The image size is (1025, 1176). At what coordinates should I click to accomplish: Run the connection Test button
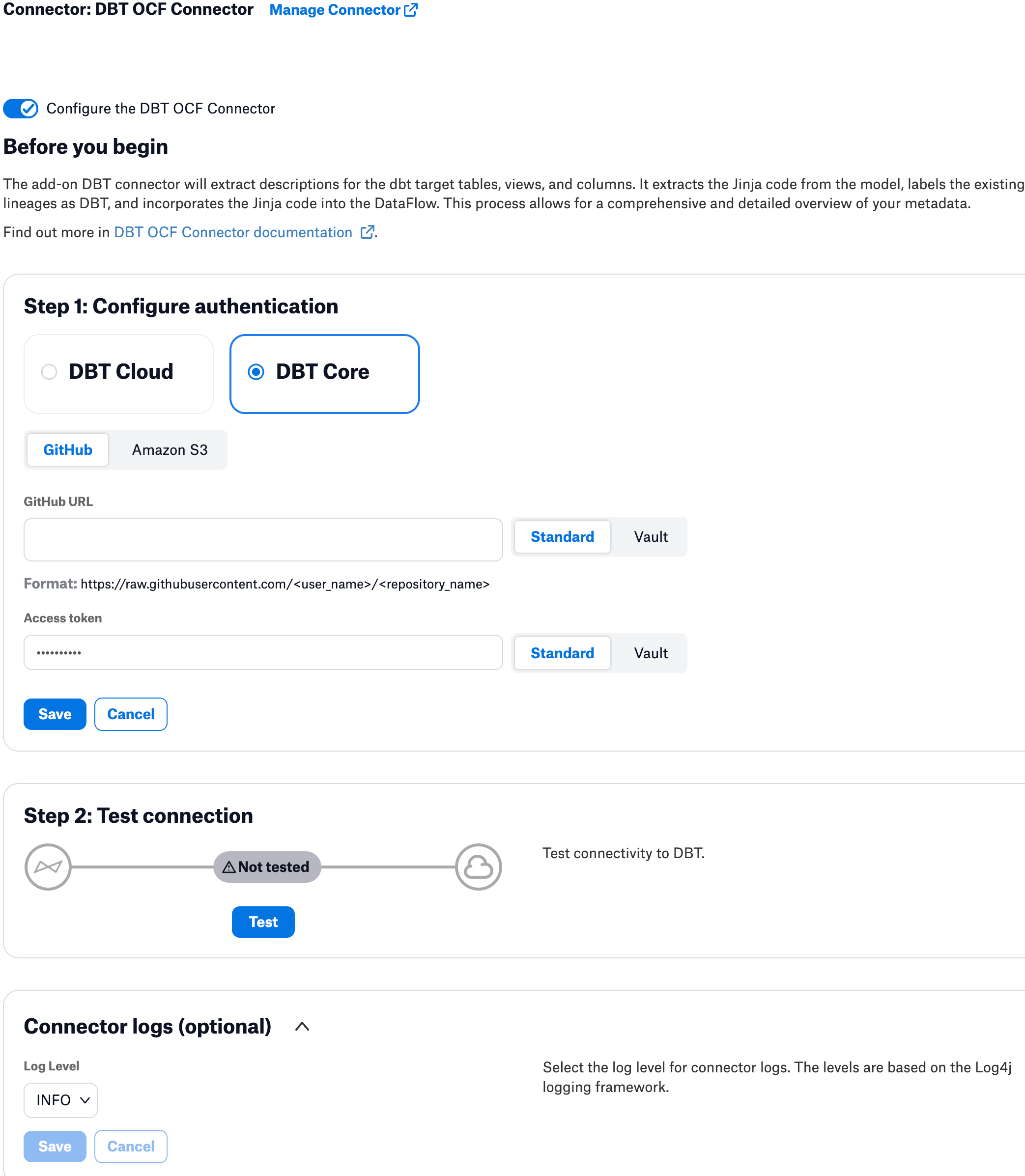263,922
